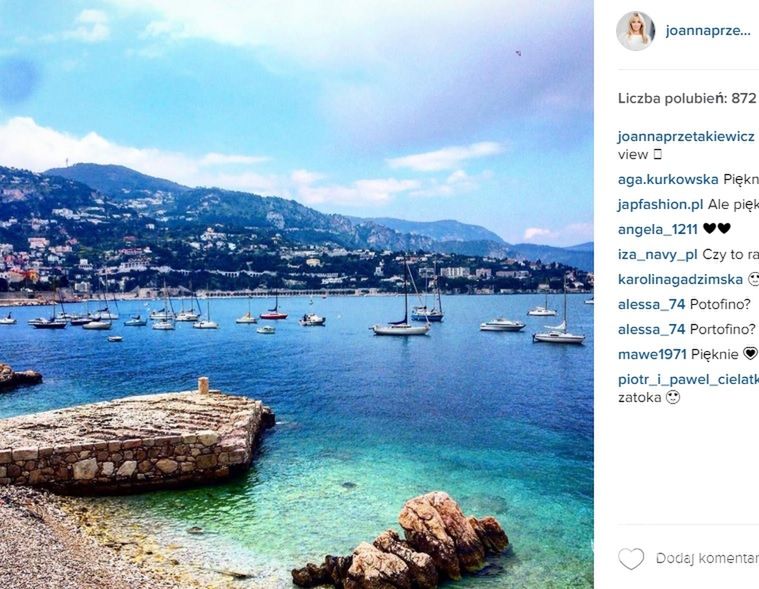Open the profile avatar picture

coord(636,31)
